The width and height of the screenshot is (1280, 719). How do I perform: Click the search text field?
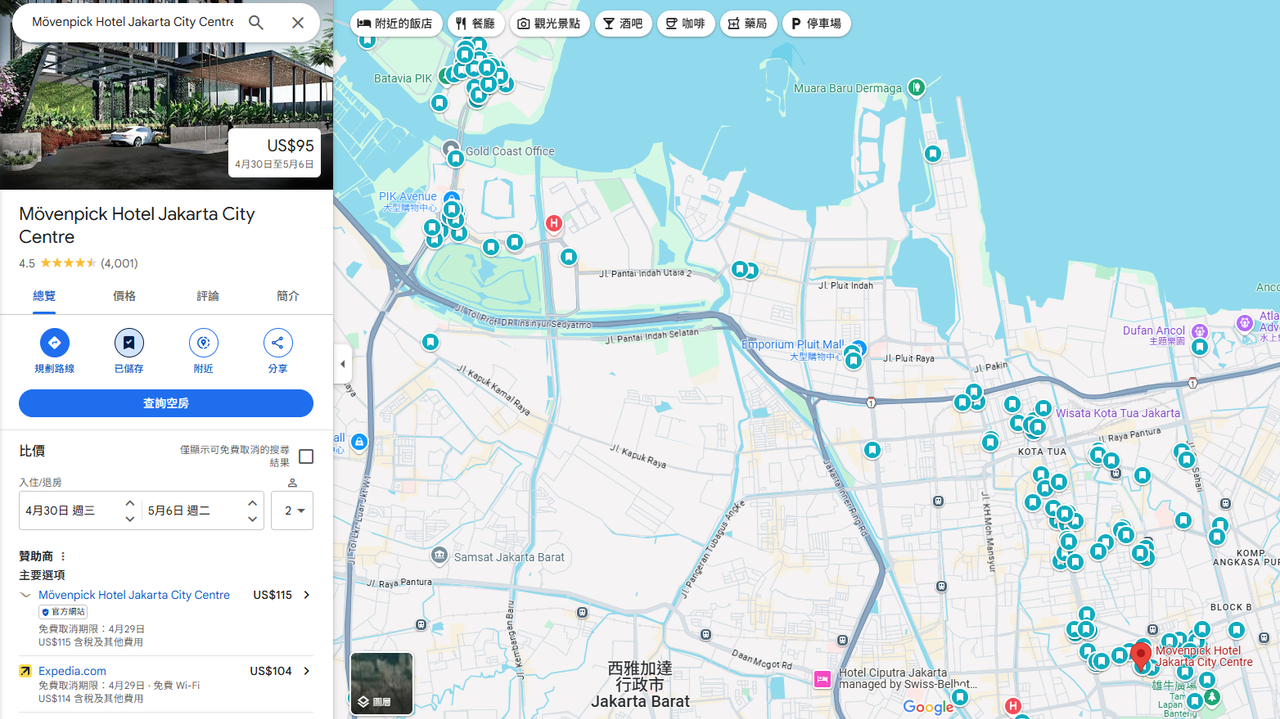[132, 22]
